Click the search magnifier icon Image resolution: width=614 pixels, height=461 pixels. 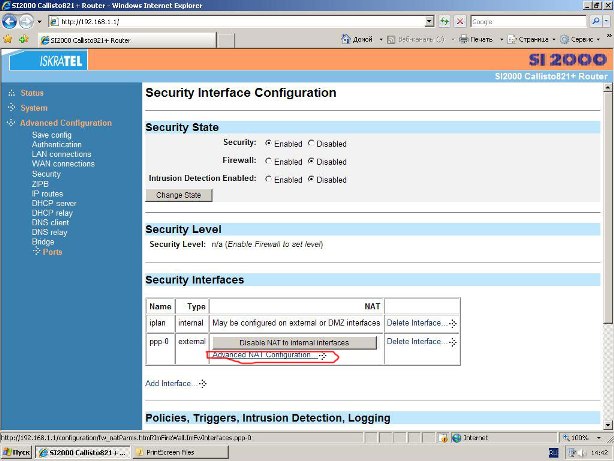(x=596, y=21)
